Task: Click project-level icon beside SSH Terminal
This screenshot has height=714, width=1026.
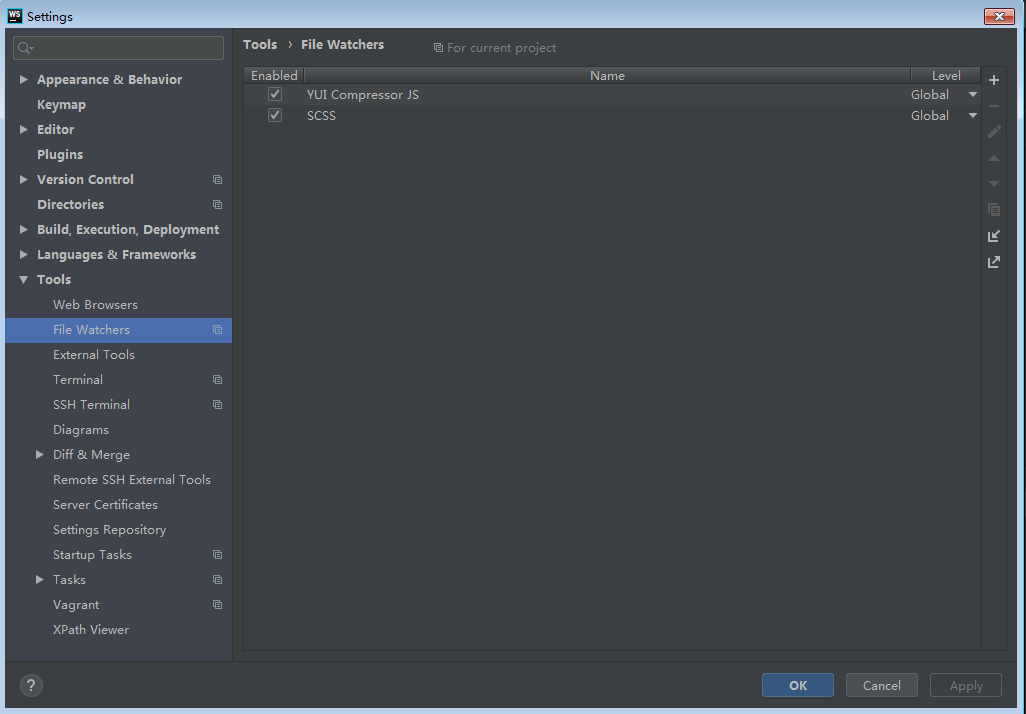Action: (x=217, y=404)
